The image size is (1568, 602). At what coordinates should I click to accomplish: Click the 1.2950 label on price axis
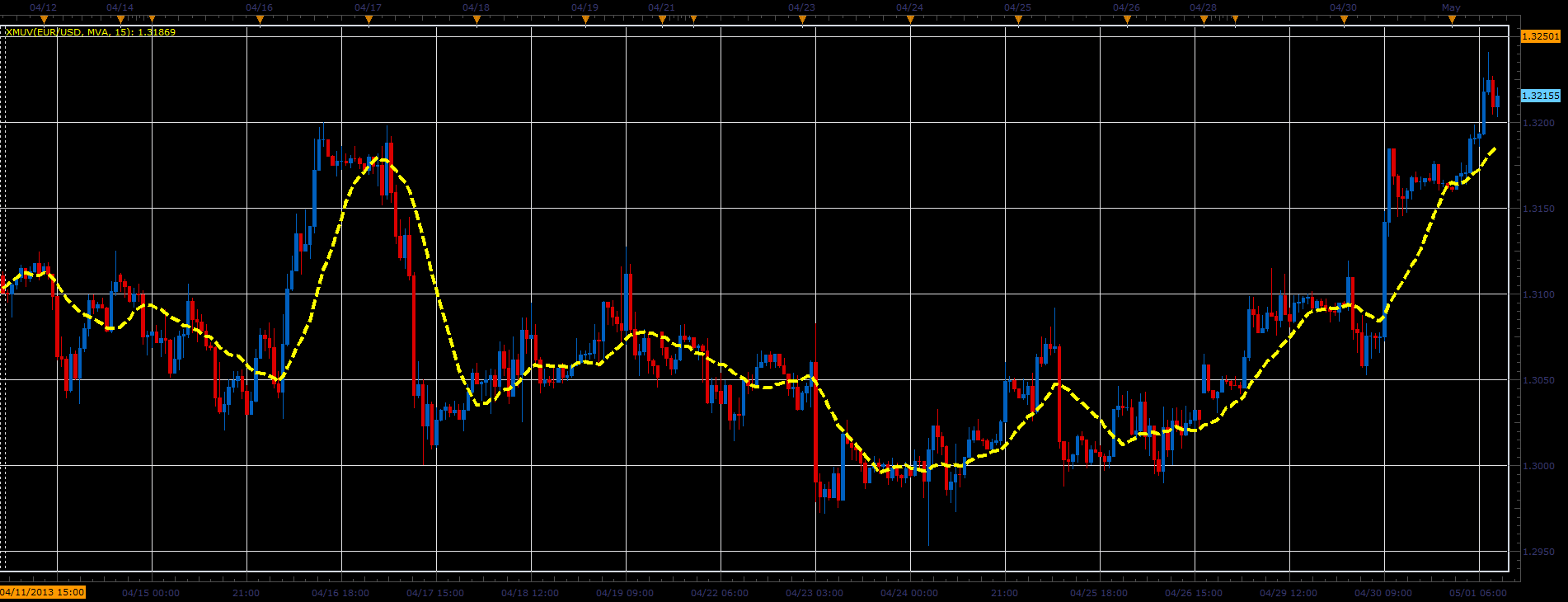click(x=1538, y=552)
